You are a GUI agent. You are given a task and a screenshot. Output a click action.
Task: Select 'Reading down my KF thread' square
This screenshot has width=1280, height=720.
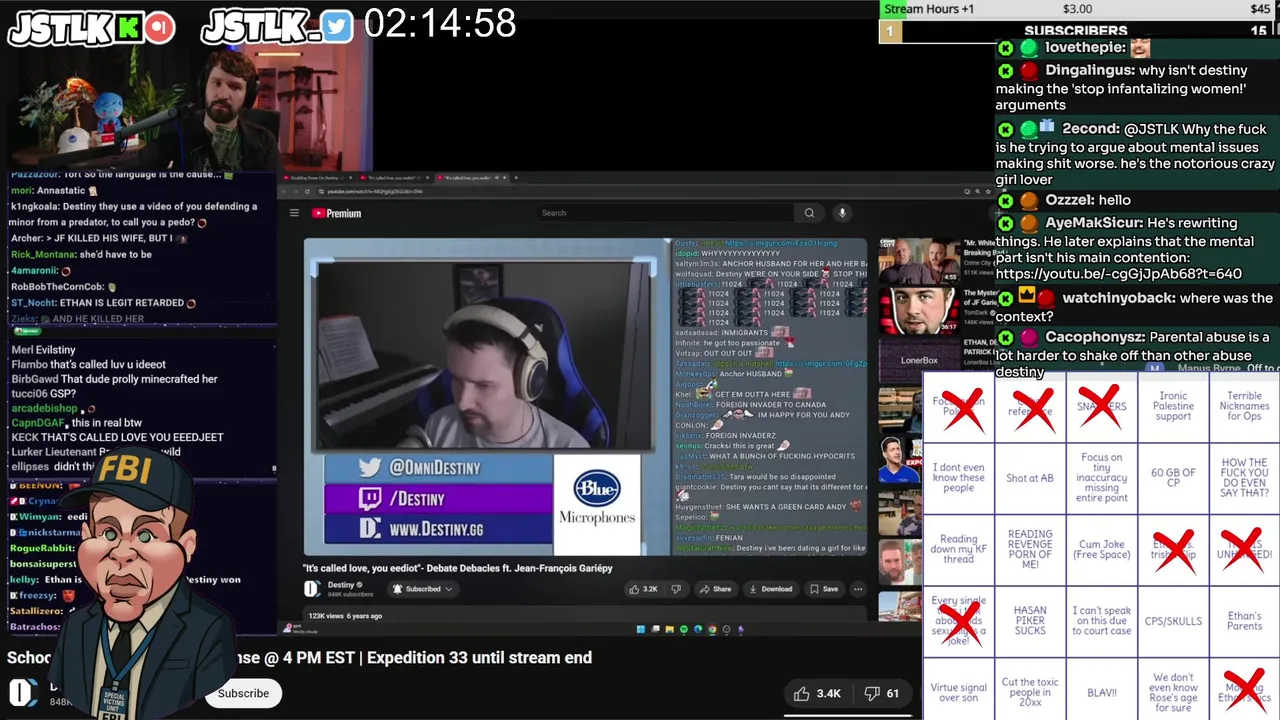pos(958,550)
